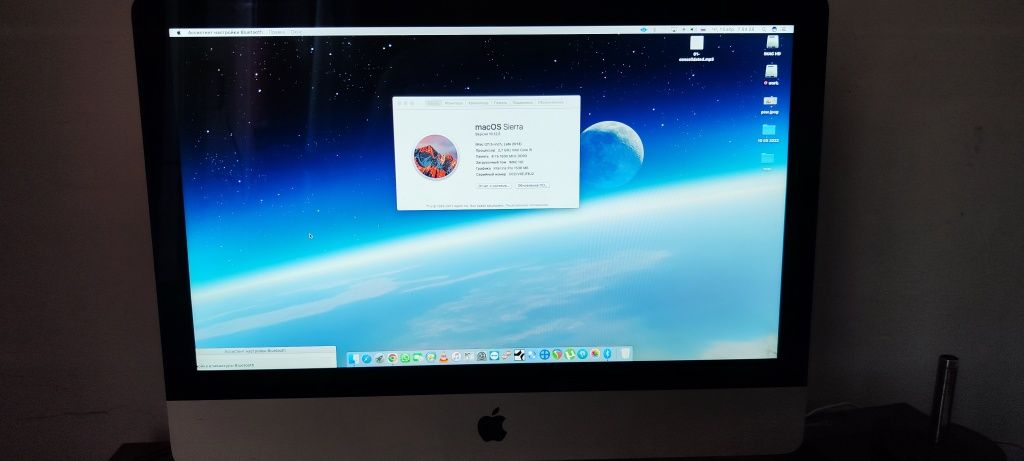
Task: Click the menu bar clock
Action: [732, 29]
